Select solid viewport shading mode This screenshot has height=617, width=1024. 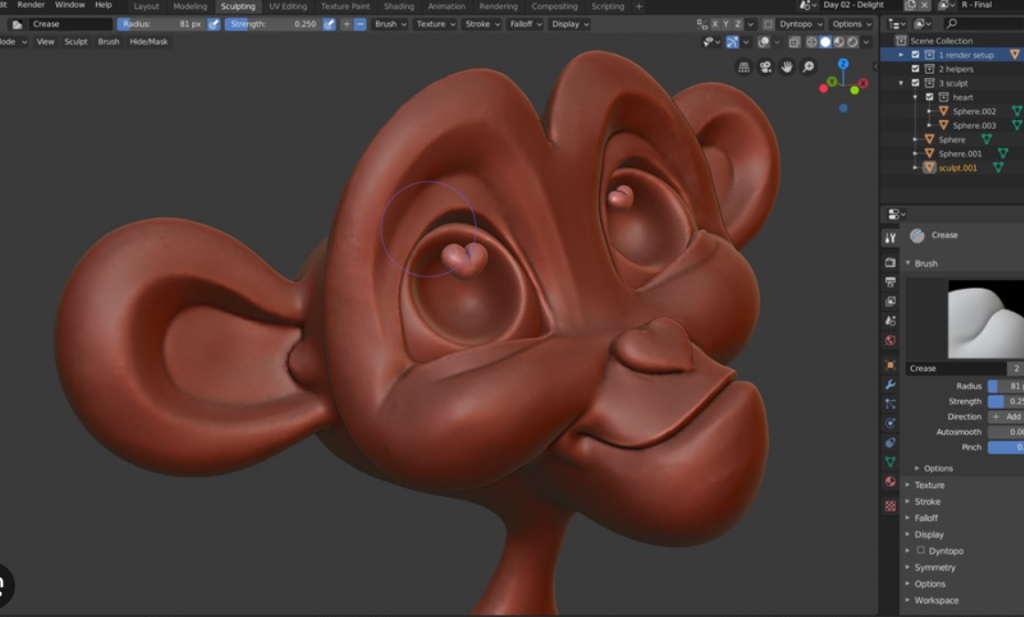825,42
